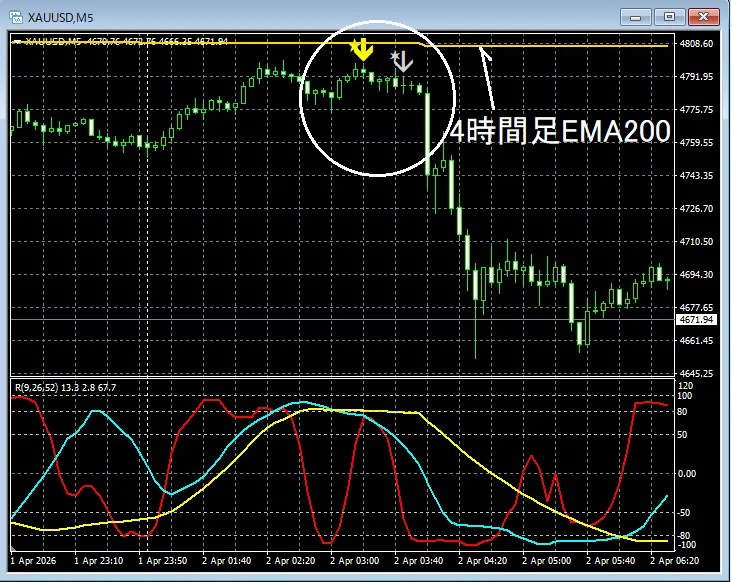732x582 pixels.
Task: Click the 2 Apr 05:40 time axis label
Action: [610, 561]
